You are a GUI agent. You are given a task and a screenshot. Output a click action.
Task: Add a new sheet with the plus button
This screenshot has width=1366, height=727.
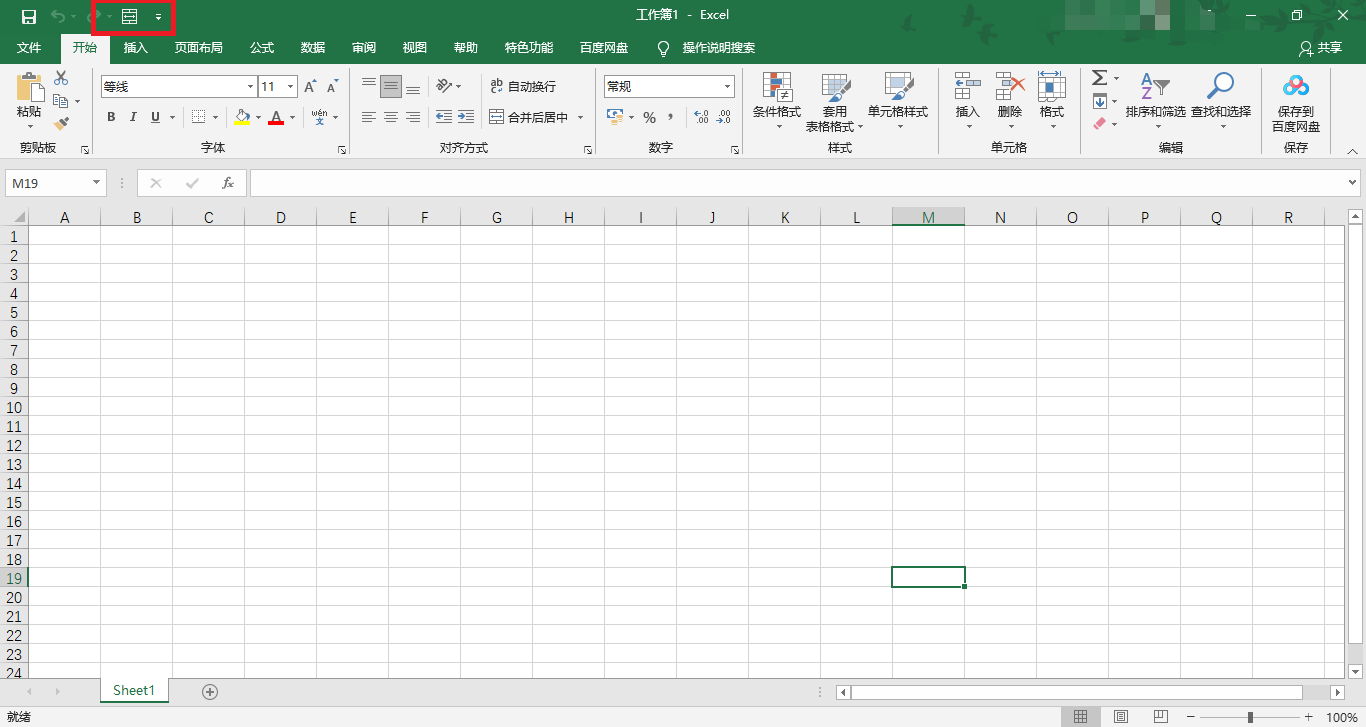[210, 690]
